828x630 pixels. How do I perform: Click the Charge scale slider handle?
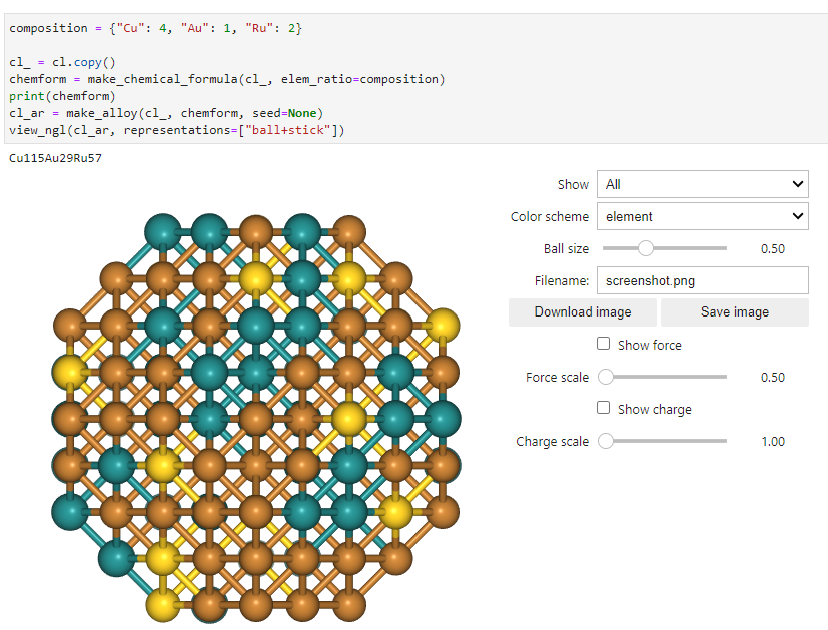click(606, 441)
